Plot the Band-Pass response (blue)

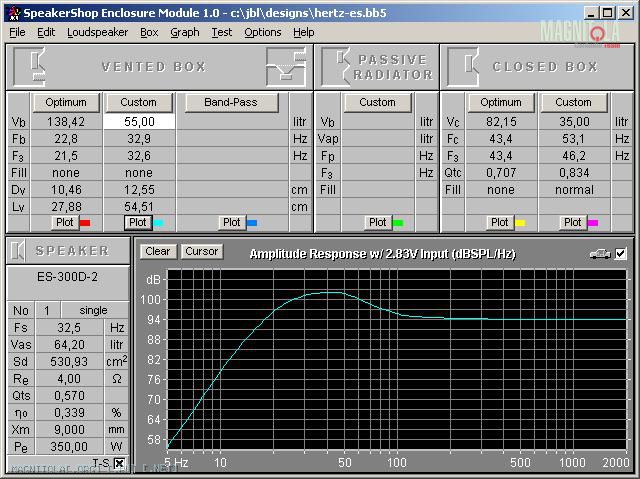coord(231,222)
